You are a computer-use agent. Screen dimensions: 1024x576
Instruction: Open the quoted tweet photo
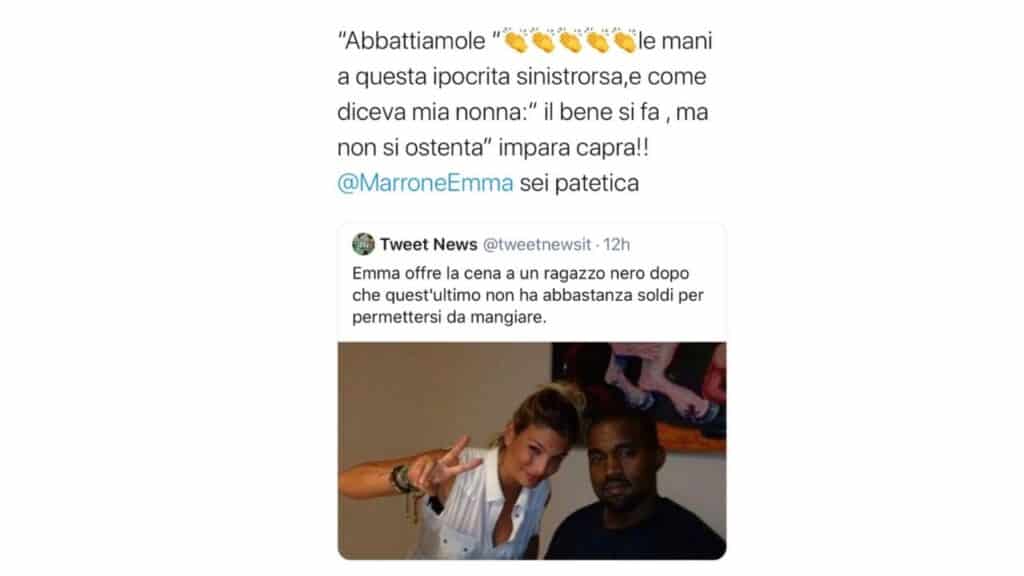tap(532, 451)
